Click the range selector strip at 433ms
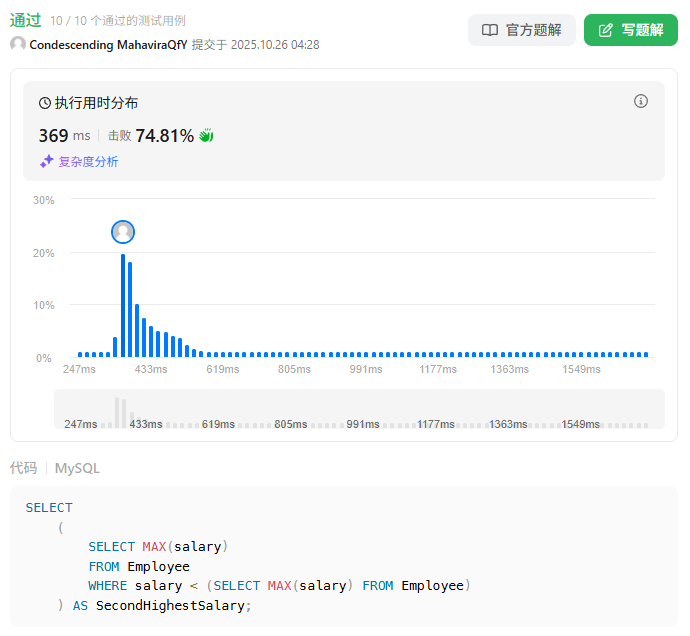The image size is (690, 636). click(x=145, y=424)
